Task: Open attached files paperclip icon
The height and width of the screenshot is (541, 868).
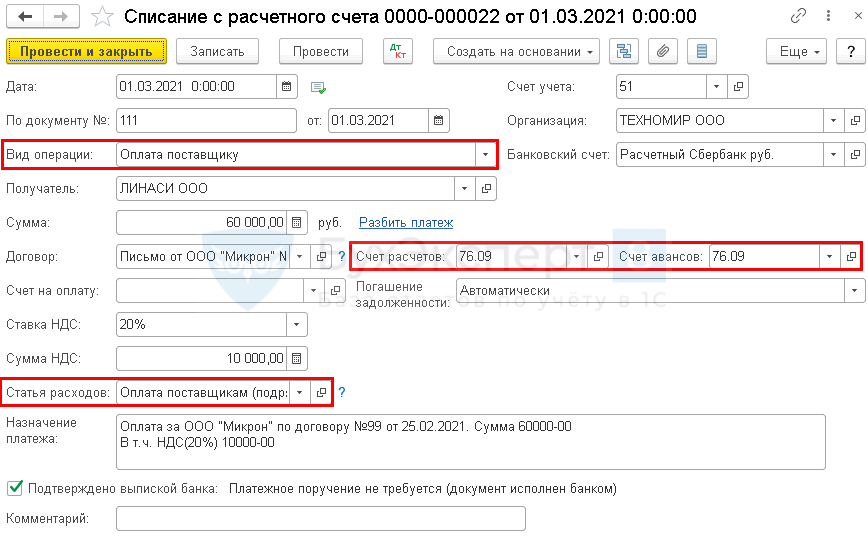Action: click(663, 51)
